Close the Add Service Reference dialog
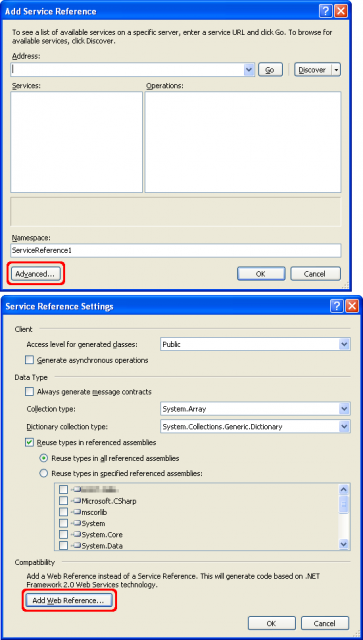 (x=341, y=11)
